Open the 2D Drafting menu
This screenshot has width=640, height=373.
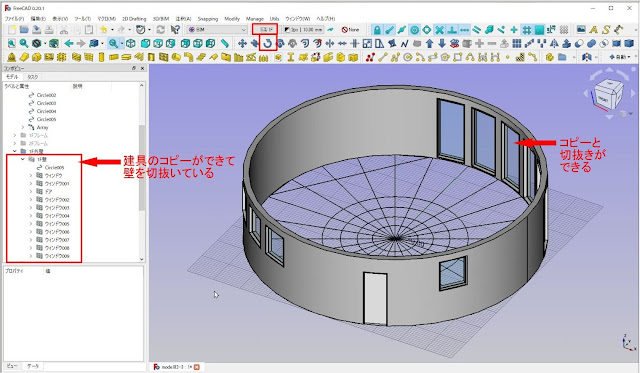point(134,19)
